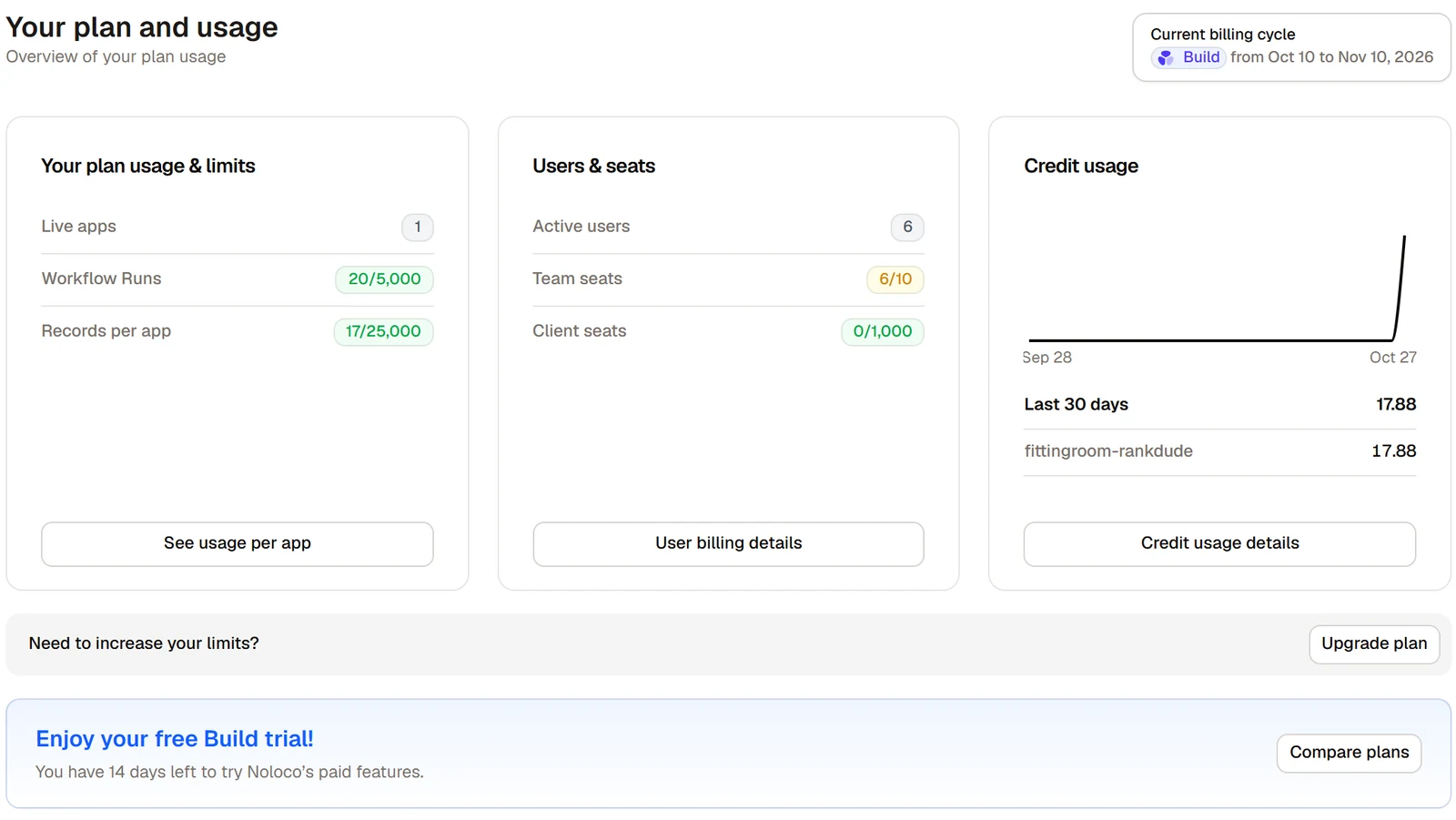Viewport: 1456px width, 820px height.
Task: Click the Last 30 days label
Action: coord(1077,405)
